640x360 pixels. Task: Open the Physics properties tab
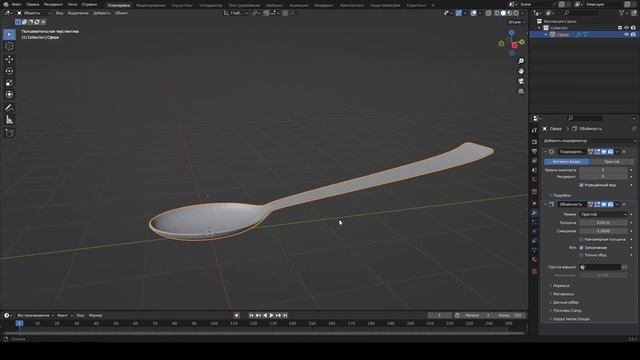click(534, 232)
